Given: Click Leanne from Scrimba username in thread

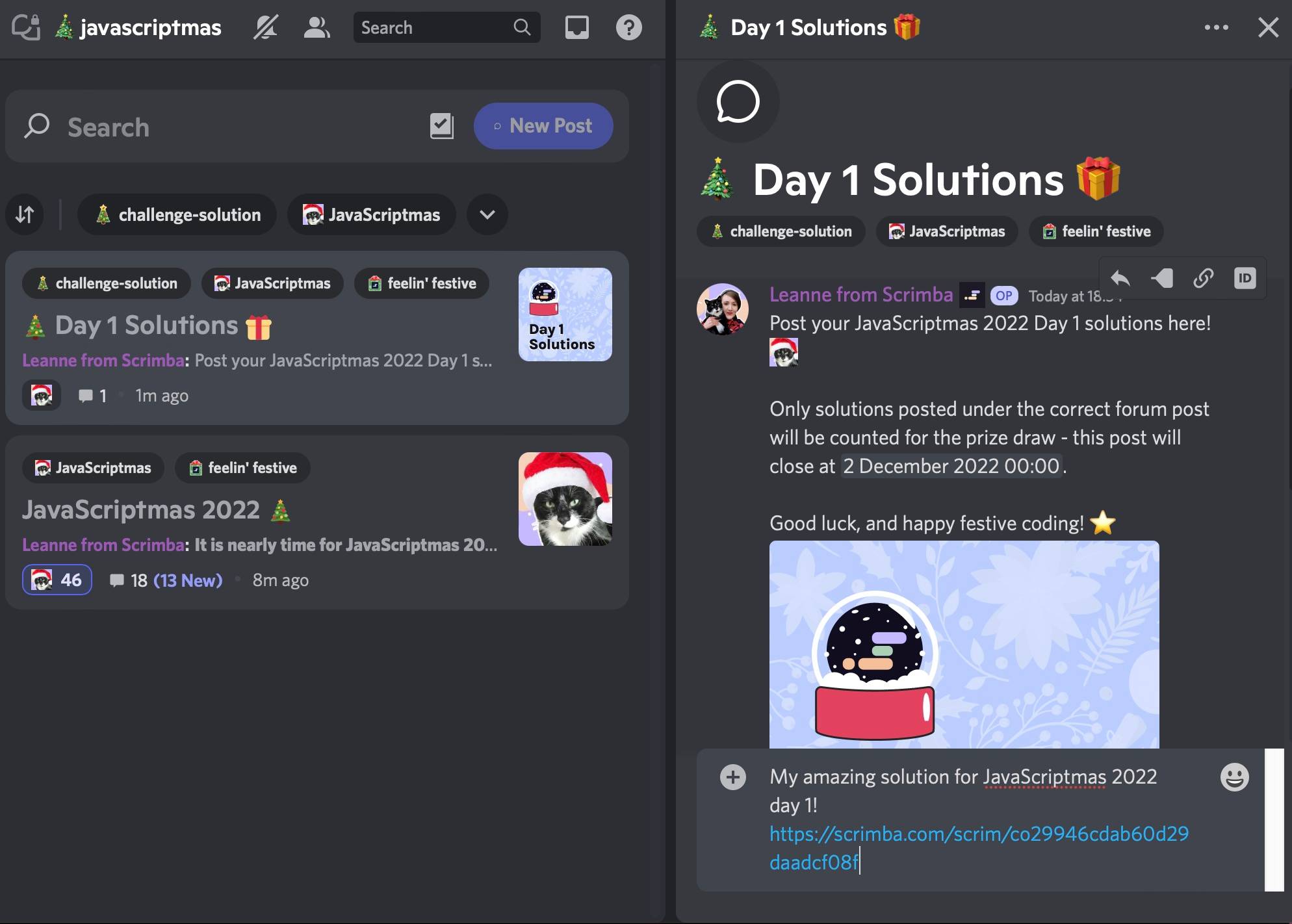Looking at the screenshot, I should click(x=861, y=295).
